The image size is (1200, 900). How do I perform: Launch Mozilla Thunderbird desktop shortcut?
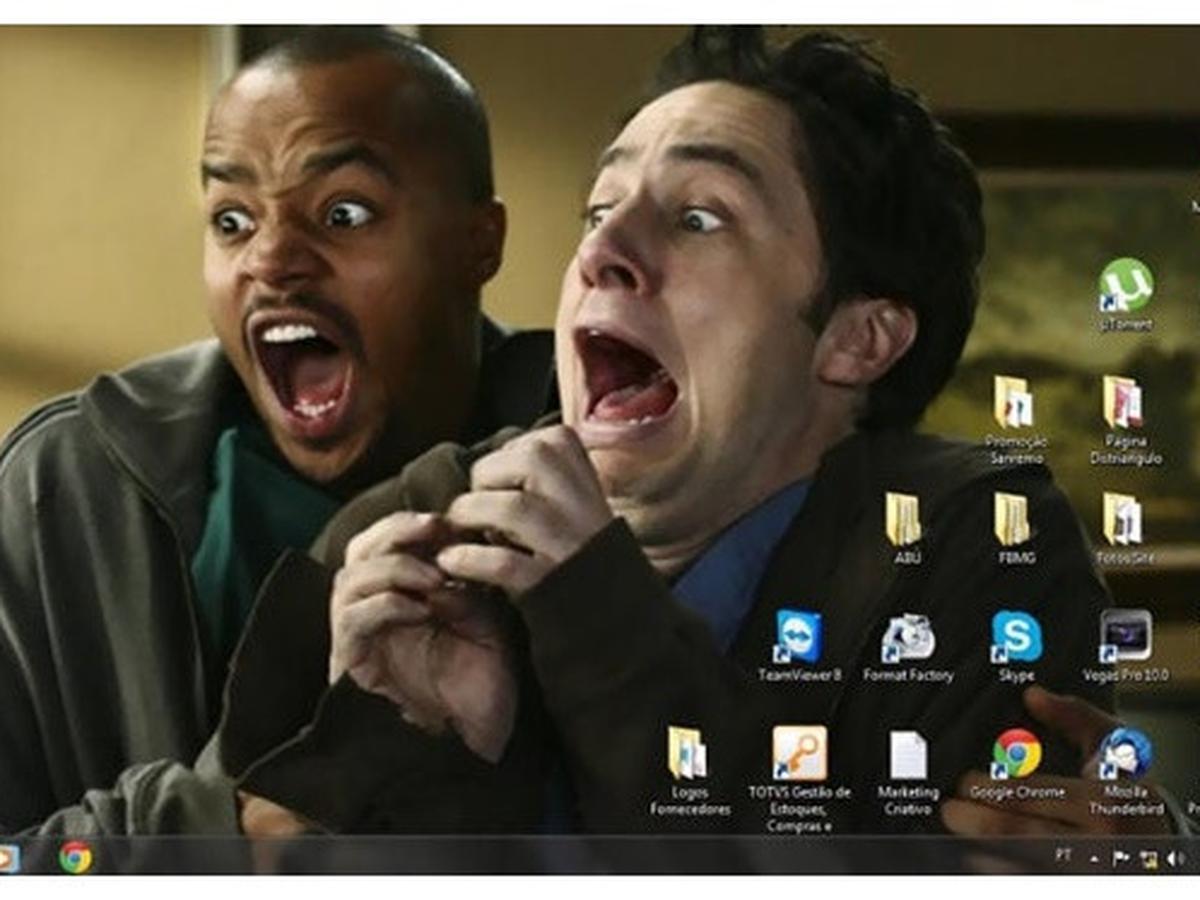coord(1126,772)
